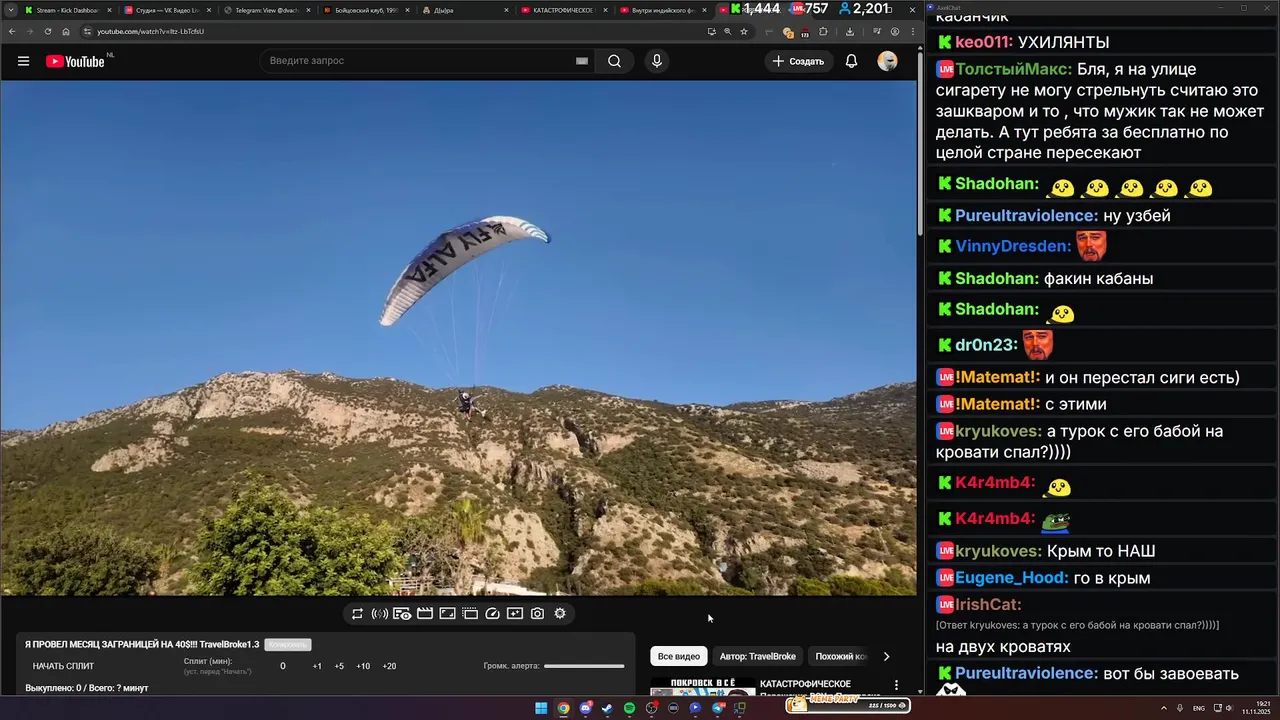
Task: Start voice search with microphone icon
Action: (x=656, y=61)
